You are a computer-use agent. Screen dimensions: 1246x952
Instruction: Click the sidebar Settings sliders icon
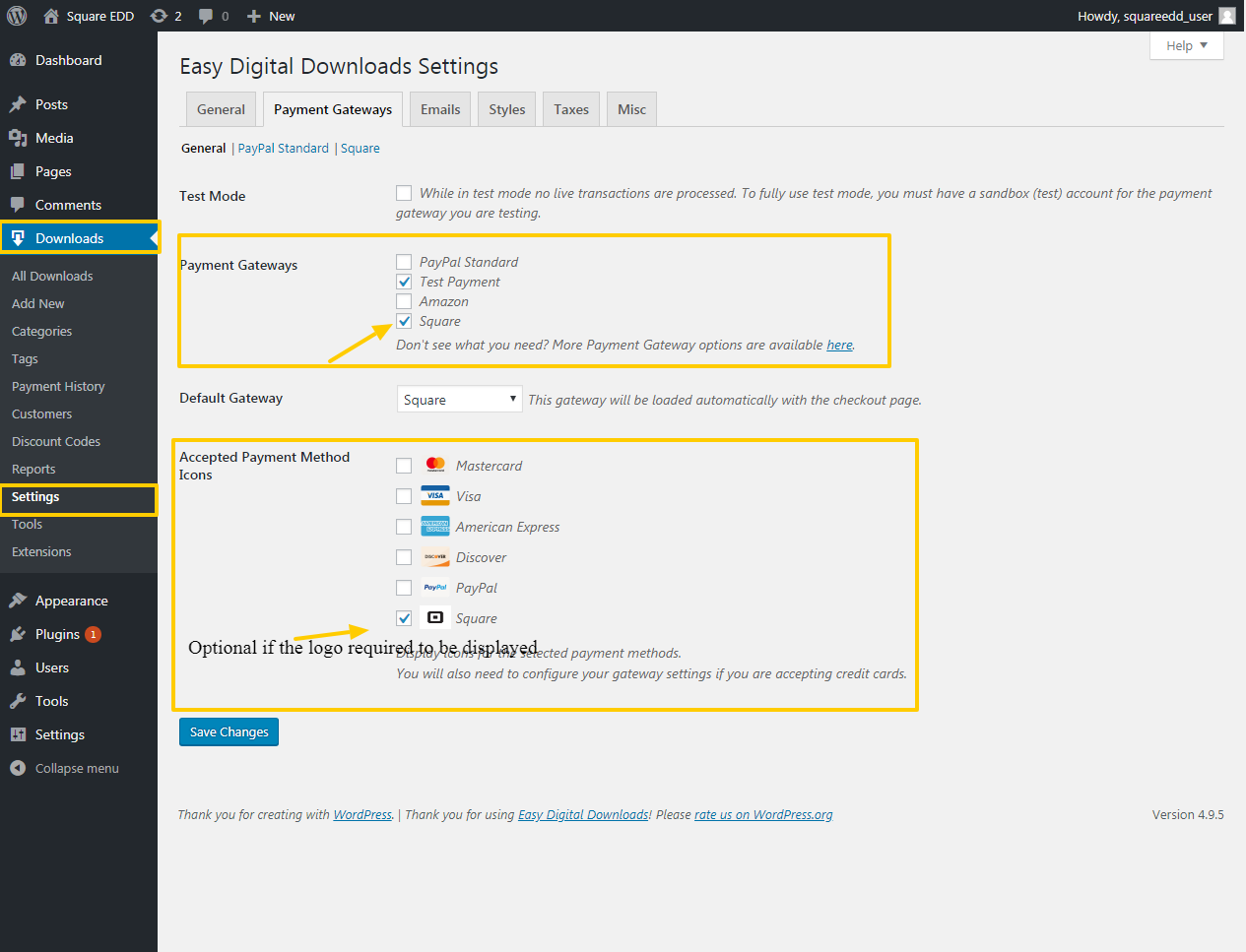click(18, 734)
